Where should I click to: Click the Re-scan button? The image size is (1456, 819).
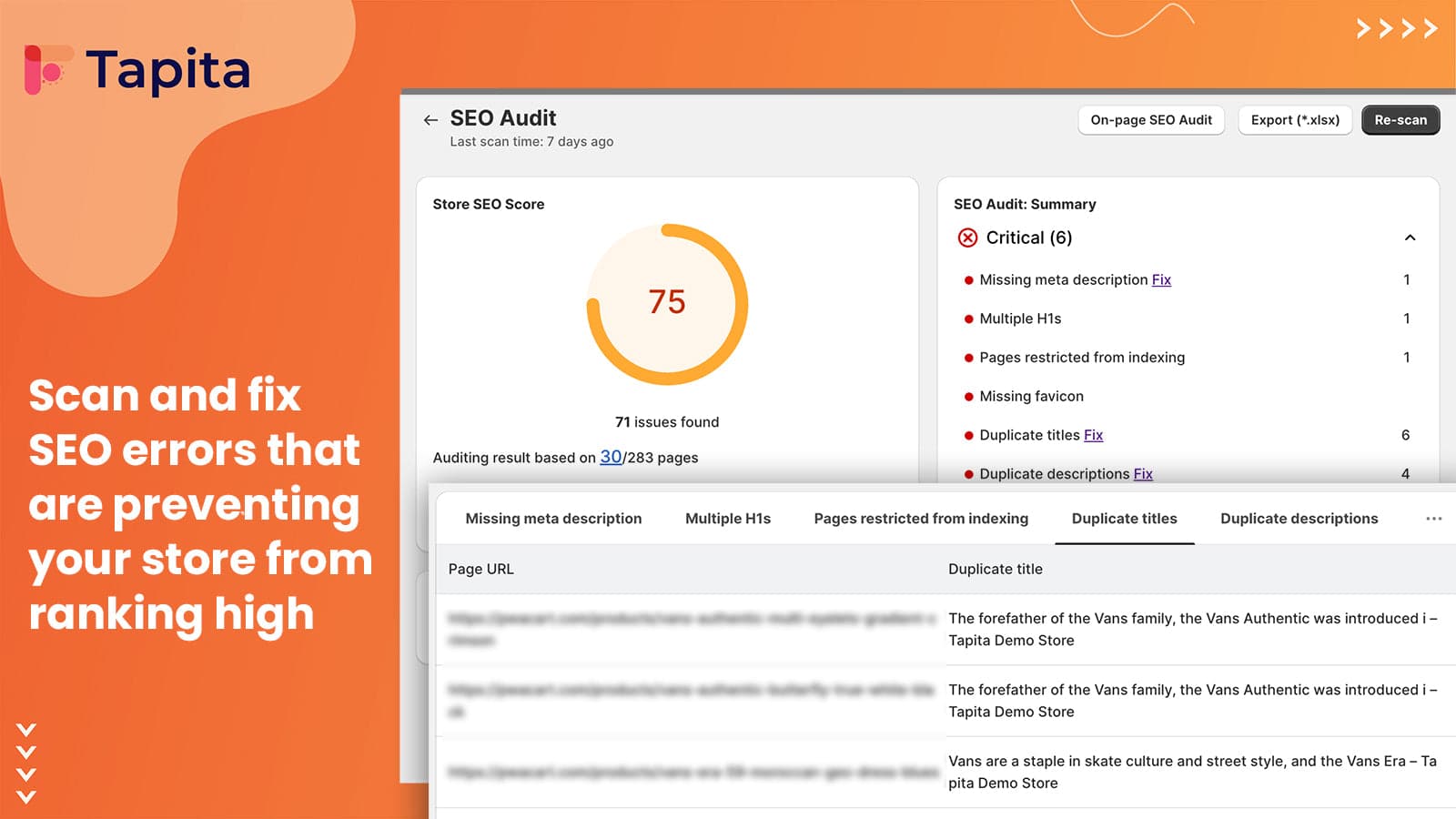1400,119
